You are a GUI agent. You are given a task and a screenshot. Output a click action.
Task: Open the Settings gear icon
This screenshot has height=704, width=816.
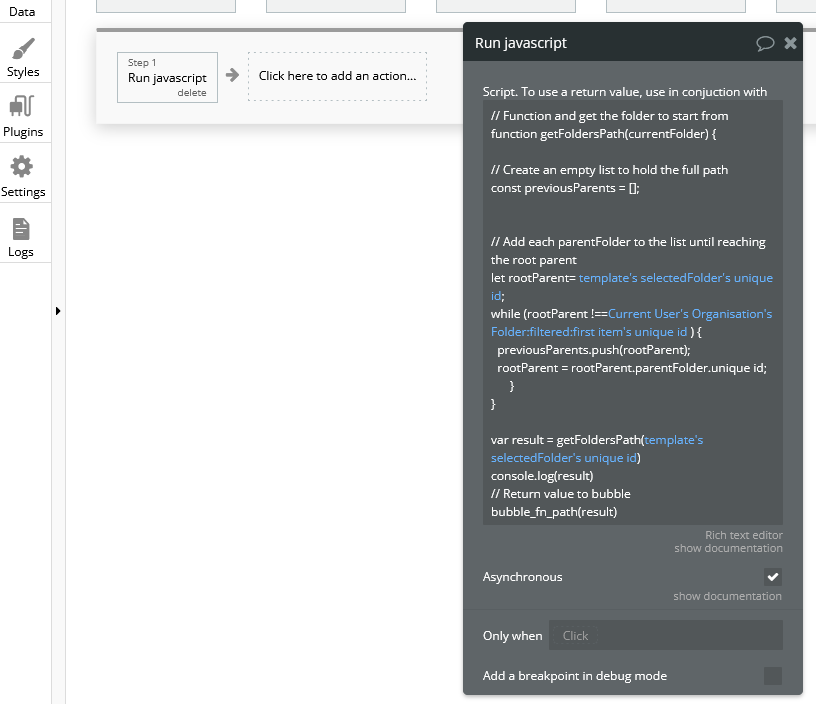22,167
